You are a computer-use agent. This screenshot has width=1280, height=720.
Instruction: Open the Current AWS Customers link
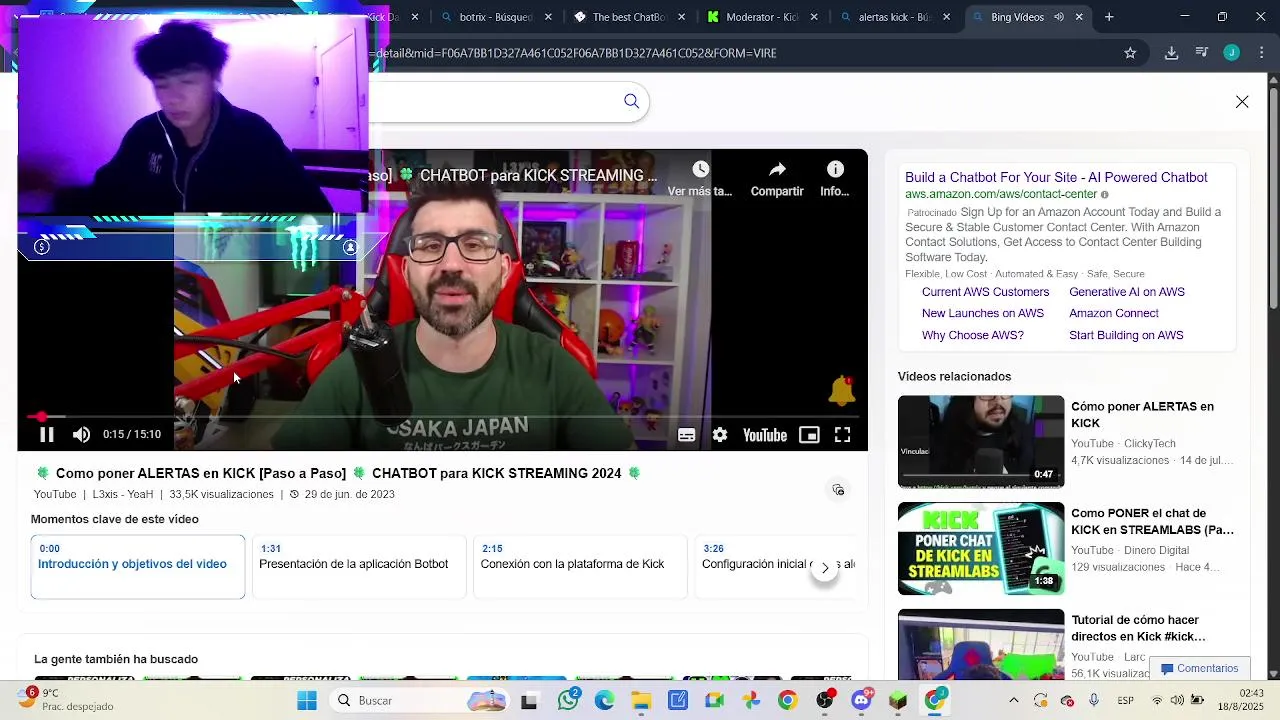coord(985,292)
